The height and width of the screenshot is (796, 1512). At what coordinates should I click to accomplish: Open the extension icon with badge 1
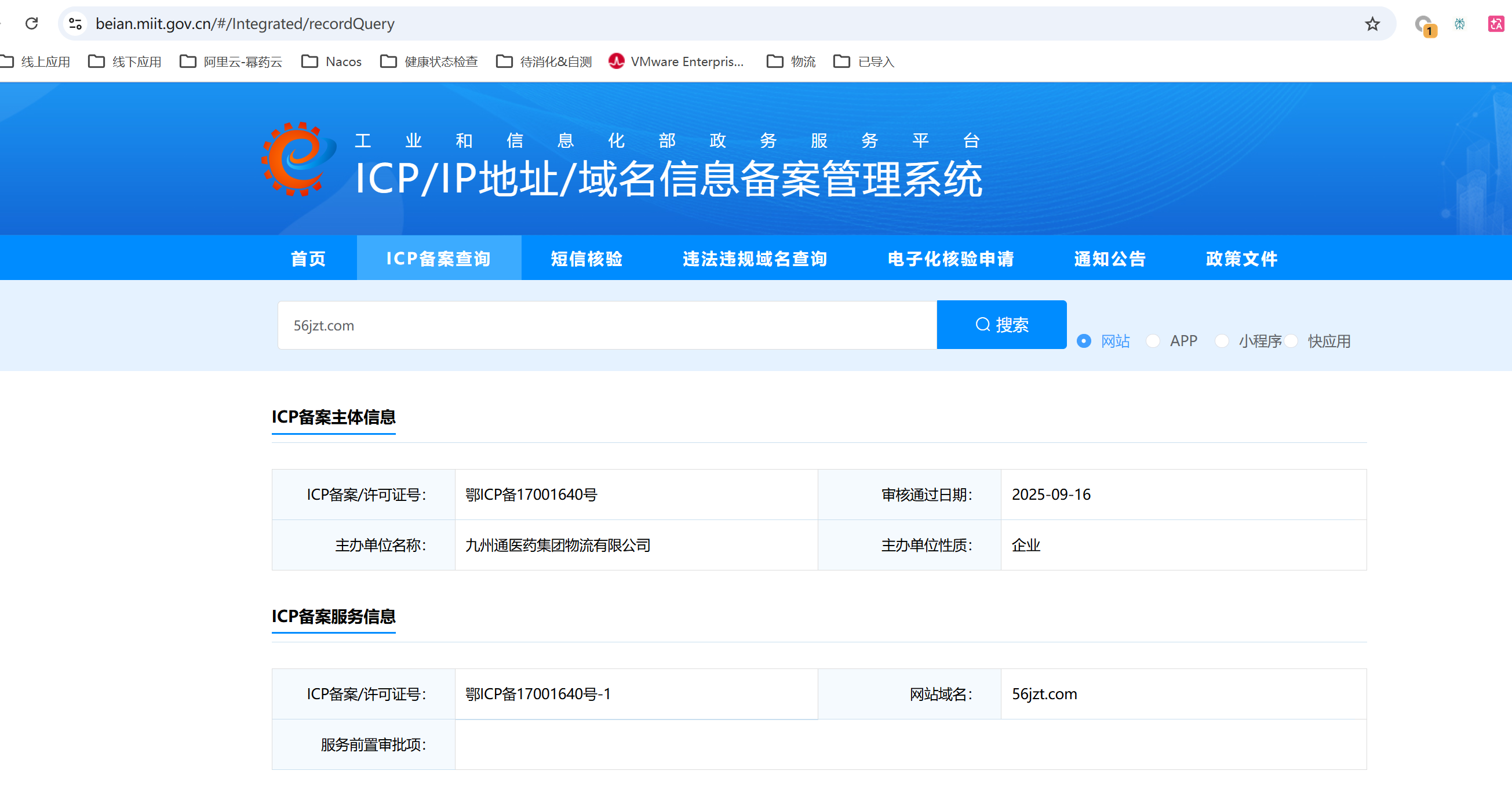[1424, 25]
